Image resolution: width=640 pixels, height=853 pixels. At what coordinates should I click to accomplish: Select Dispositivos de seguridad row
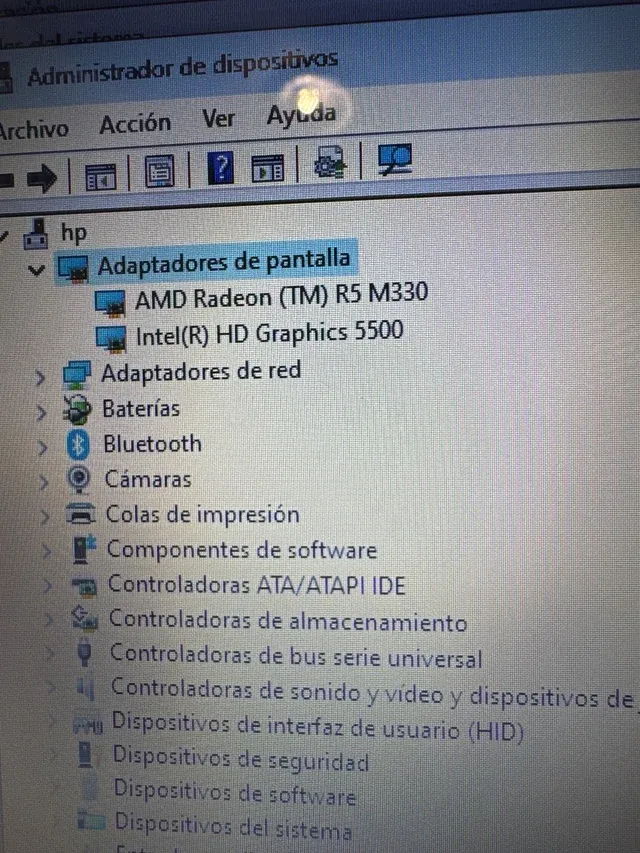coord(241,759)
